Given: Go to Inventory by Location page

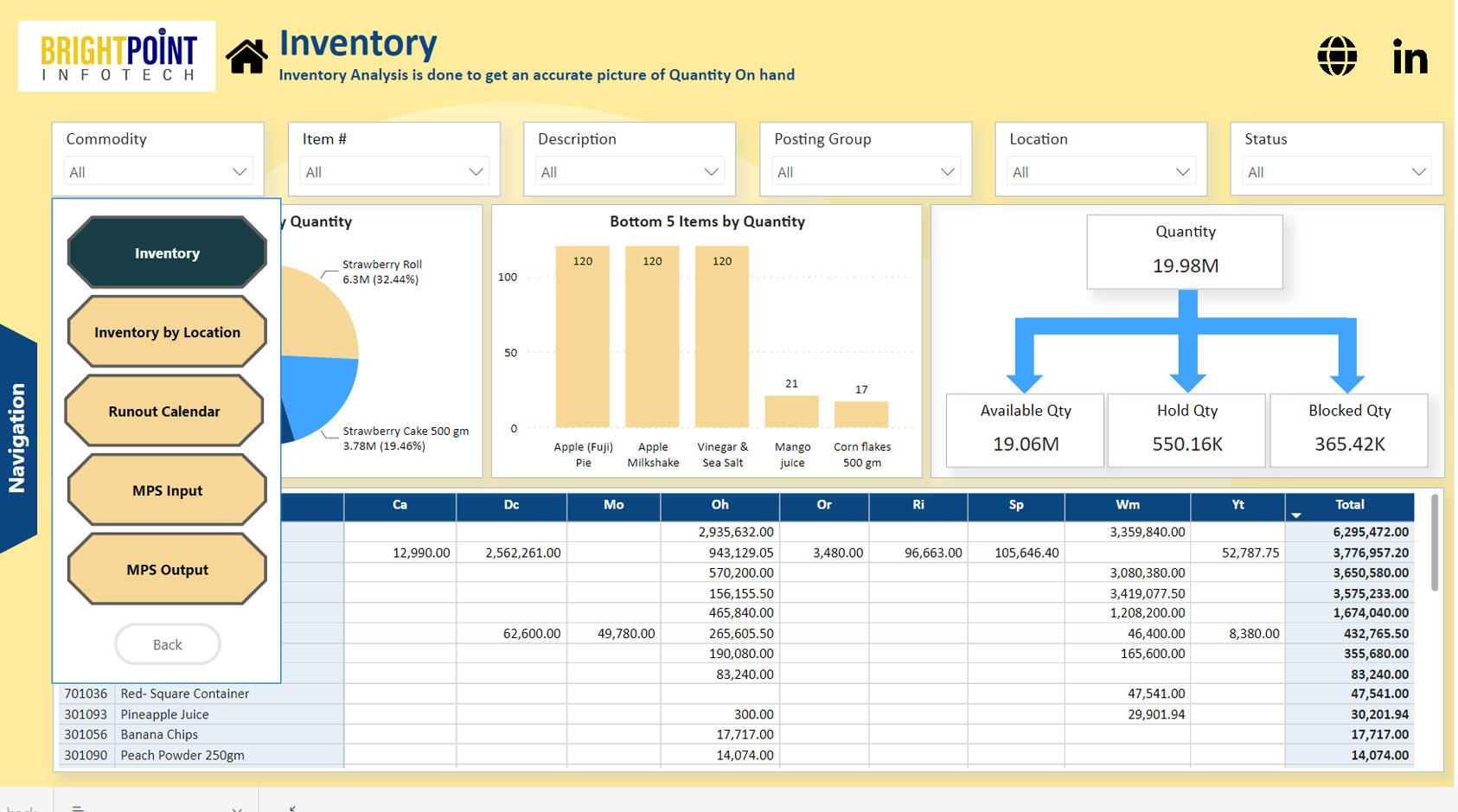Looking at the screenshot, I should pos(167,332).
